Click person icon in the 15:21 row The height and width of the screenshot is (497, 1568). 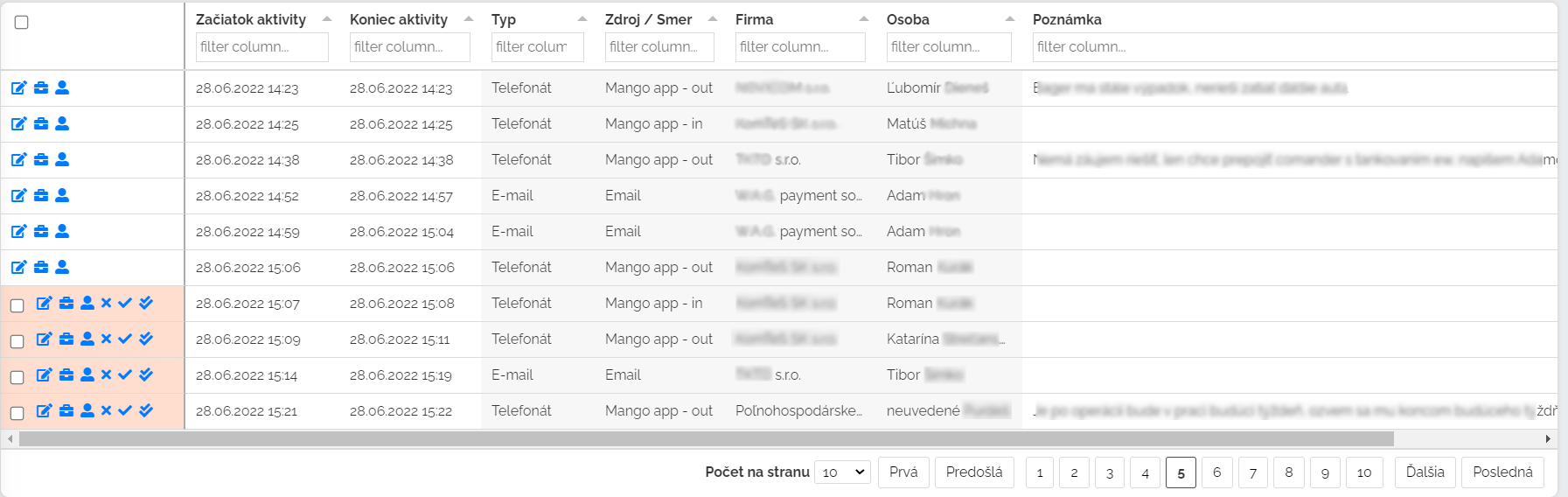[87, 410]
